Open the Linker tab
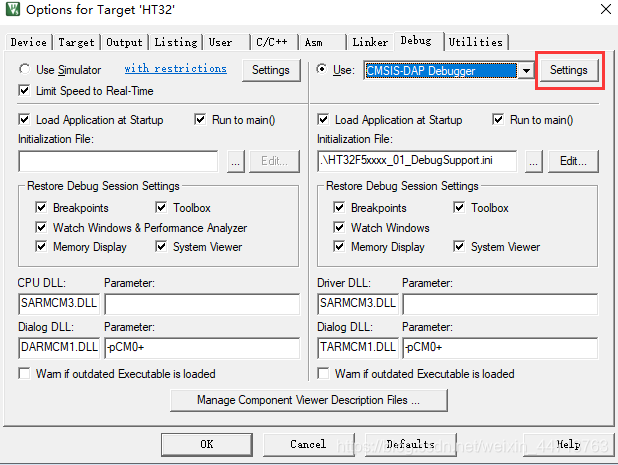The width and height of the screenshot is (618, 465). pos(370,42)
